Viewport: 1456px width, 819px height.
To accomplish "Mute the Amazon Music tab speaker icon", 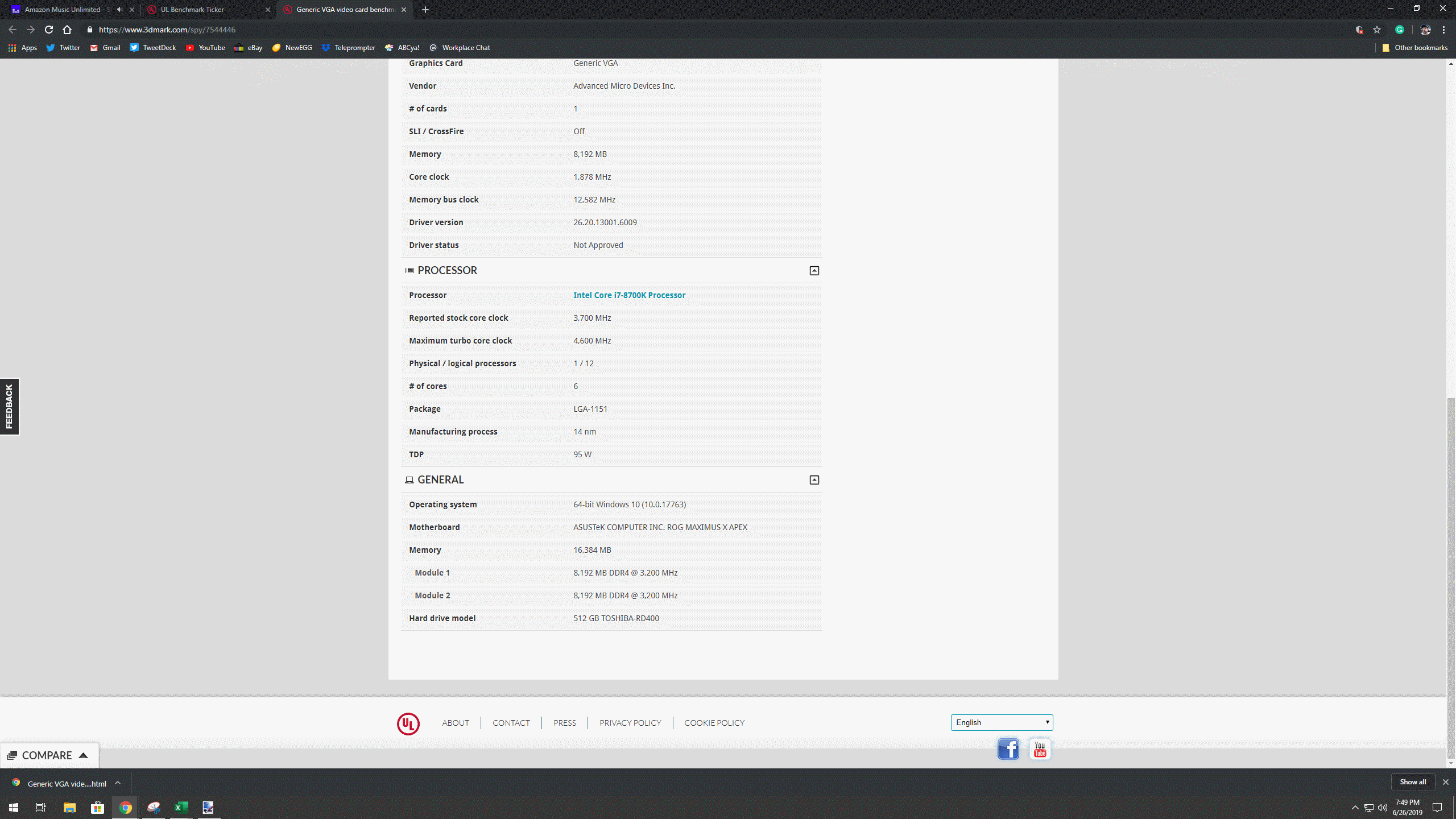I will coord(119,10).
